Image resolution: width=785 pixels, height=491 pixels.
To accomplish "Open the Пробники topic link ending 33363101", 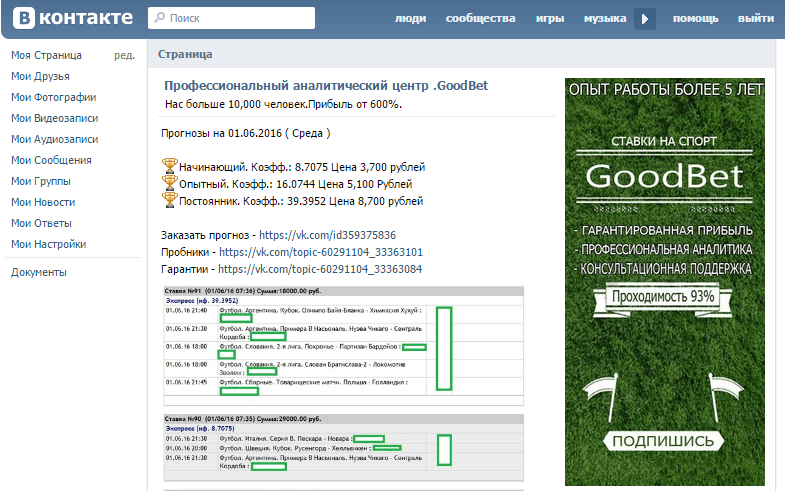I will [321, 252].
